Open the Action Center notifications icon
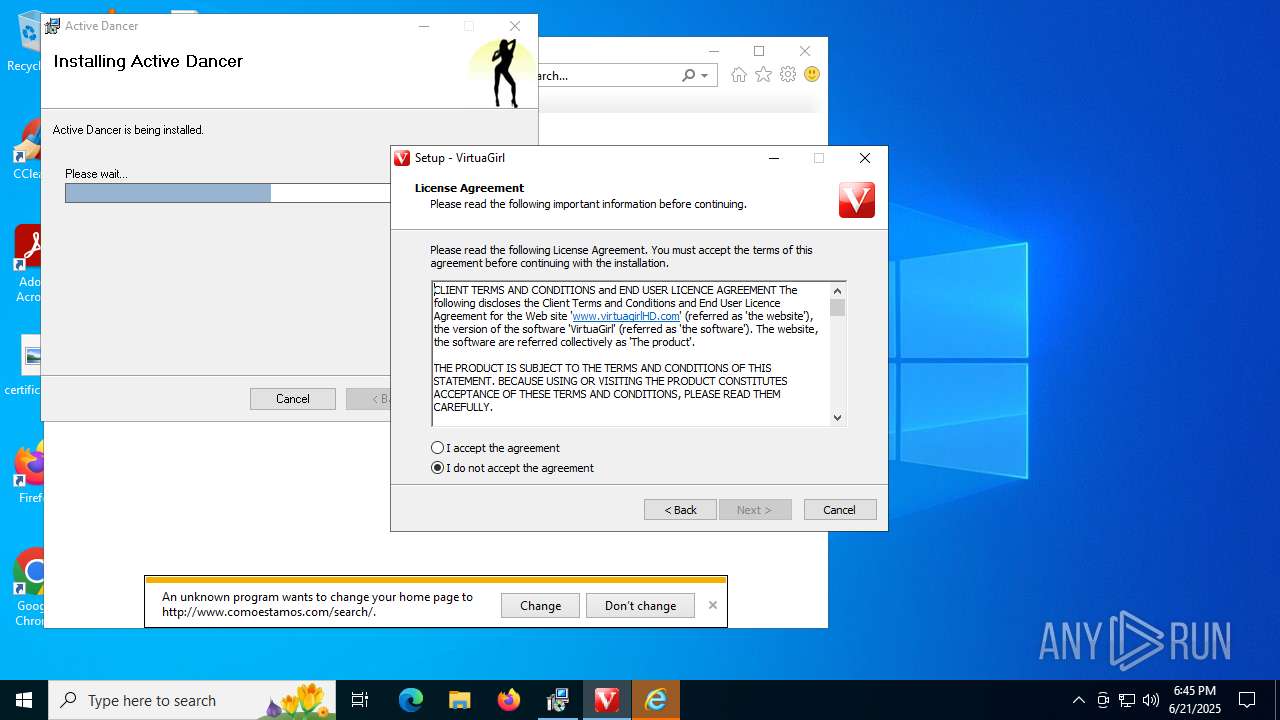Screen dimensions: 1280x720 1247,700
